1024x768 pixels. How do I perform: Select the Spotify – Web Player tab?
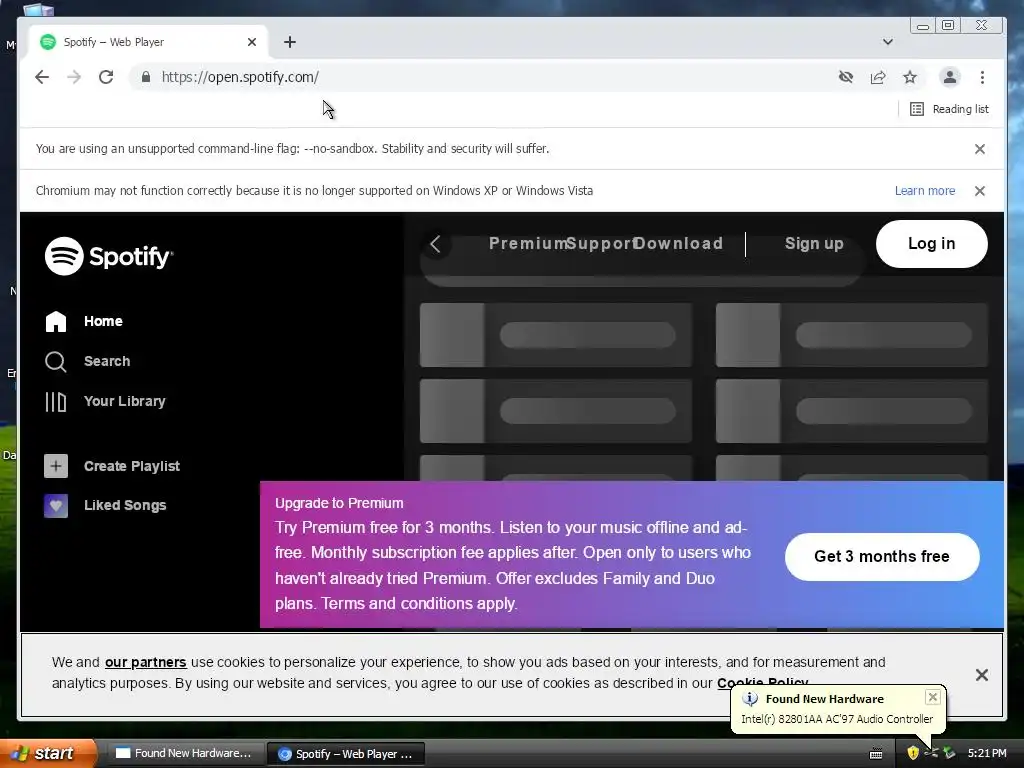pyautogui.click(x=149, y=42)
